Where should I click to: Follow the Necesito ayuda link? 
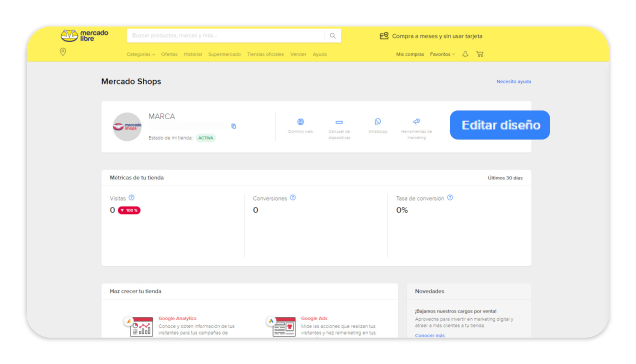click(514, 82)
